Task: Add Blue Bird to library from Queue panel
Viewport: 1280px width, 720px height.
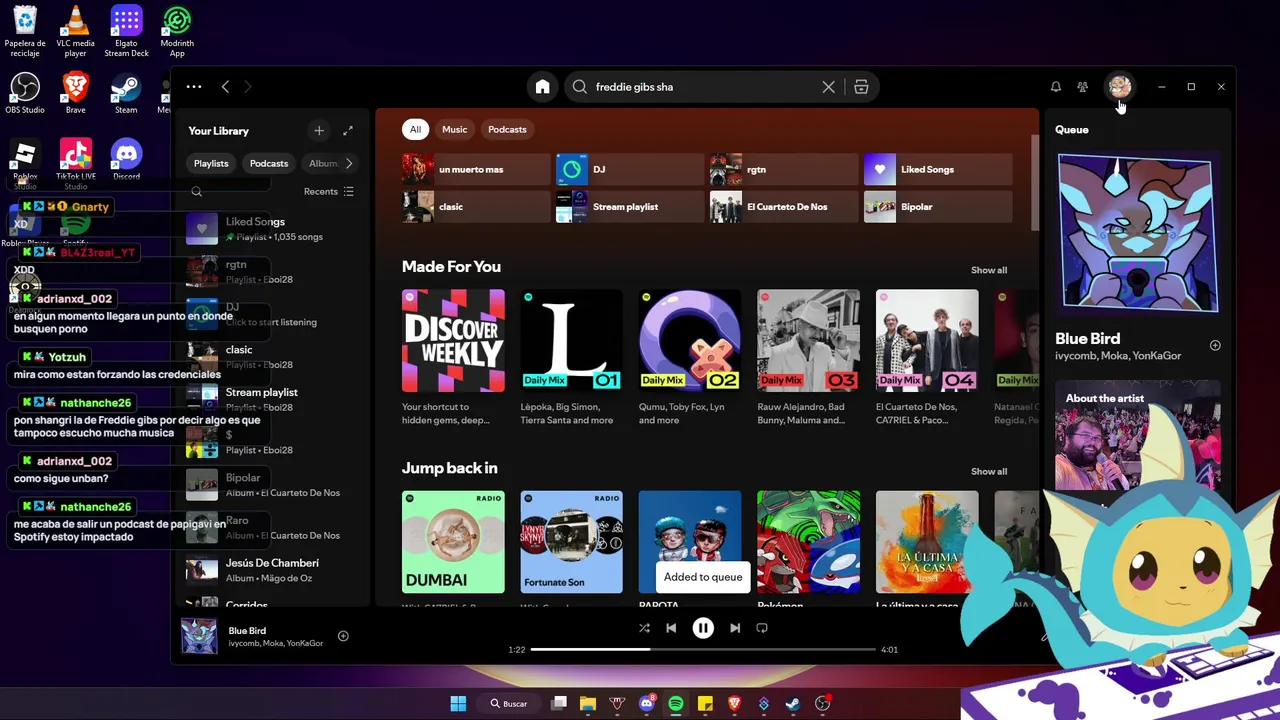Action: pos(1215,345)
